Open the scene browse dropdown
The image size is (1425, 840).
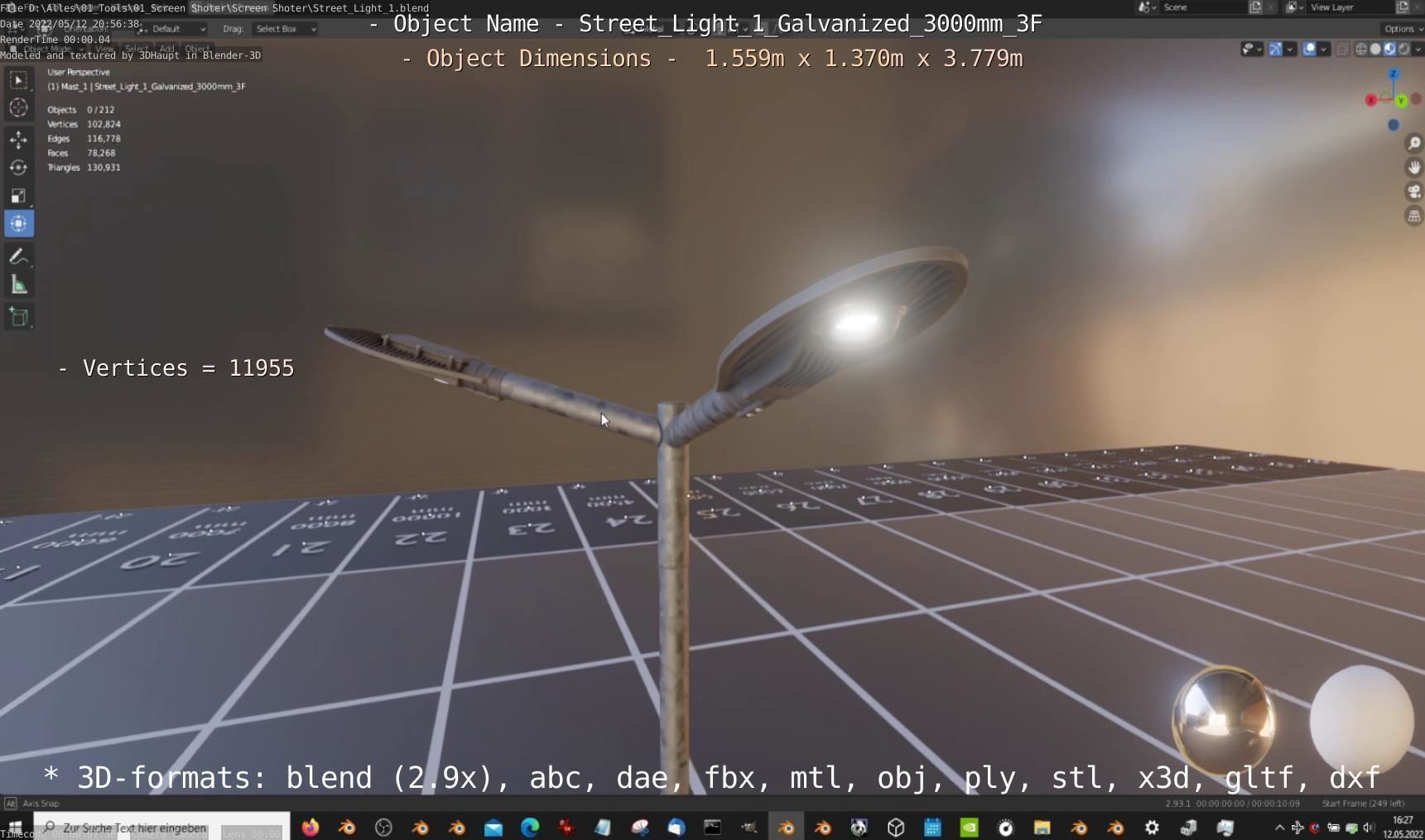[x=1146, y=7]
